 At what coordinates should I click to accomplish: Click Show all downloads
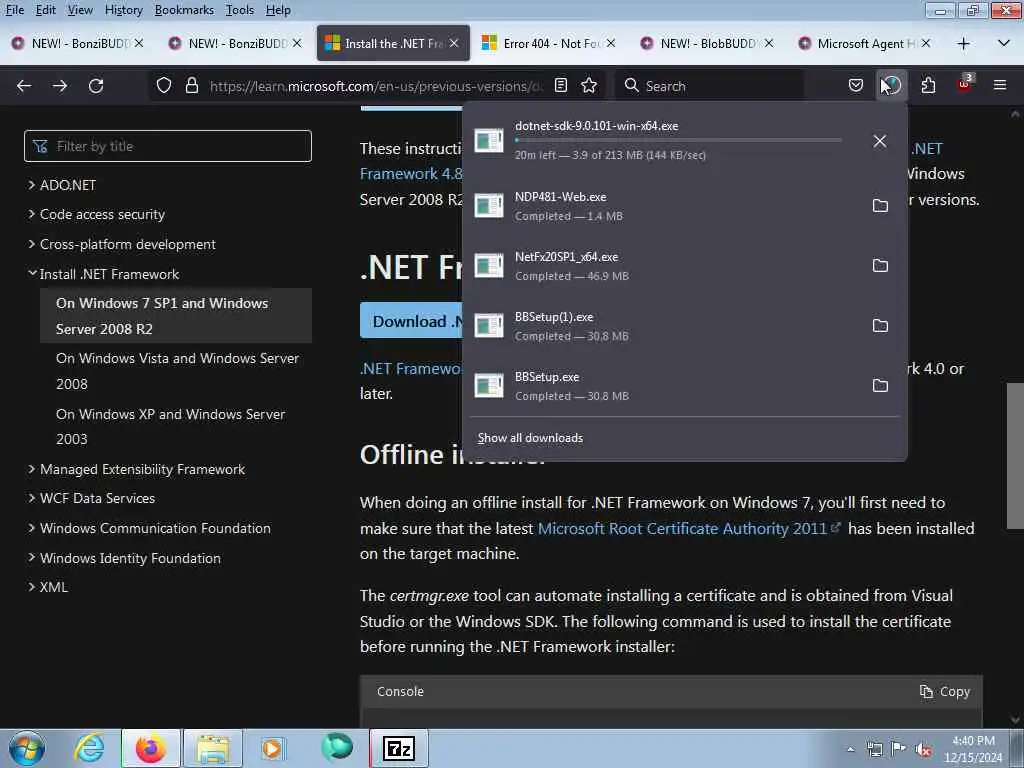click(x=530, y=438)
